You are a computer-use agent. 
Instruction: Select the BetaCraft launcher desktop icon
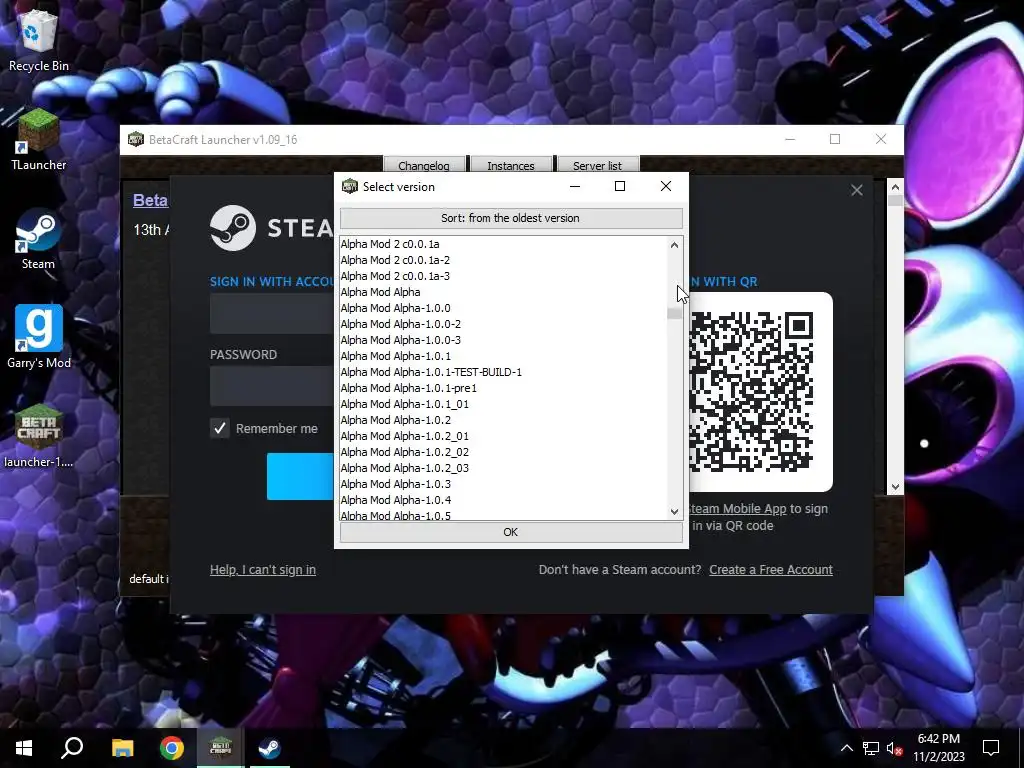39,436
